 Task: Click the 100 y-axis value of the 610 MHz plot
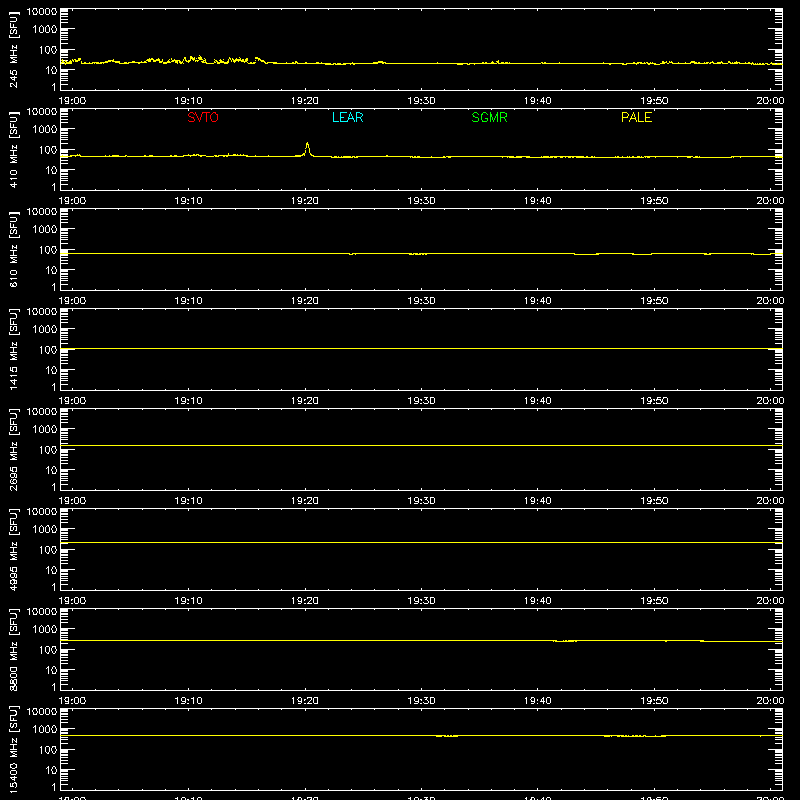48,250
